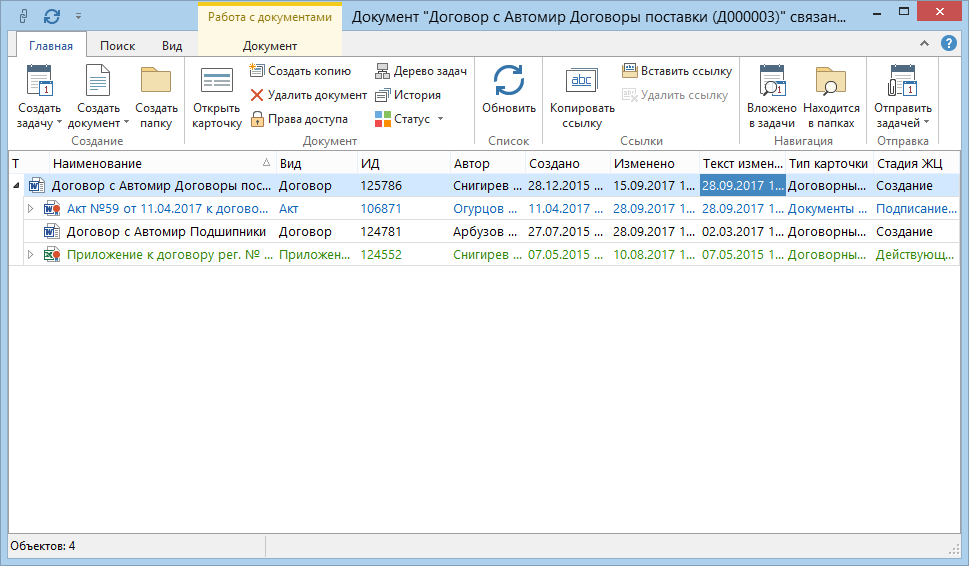Click Работа с документами contextual tab header
Screen dimensions: 969x566
pos(269,17)
